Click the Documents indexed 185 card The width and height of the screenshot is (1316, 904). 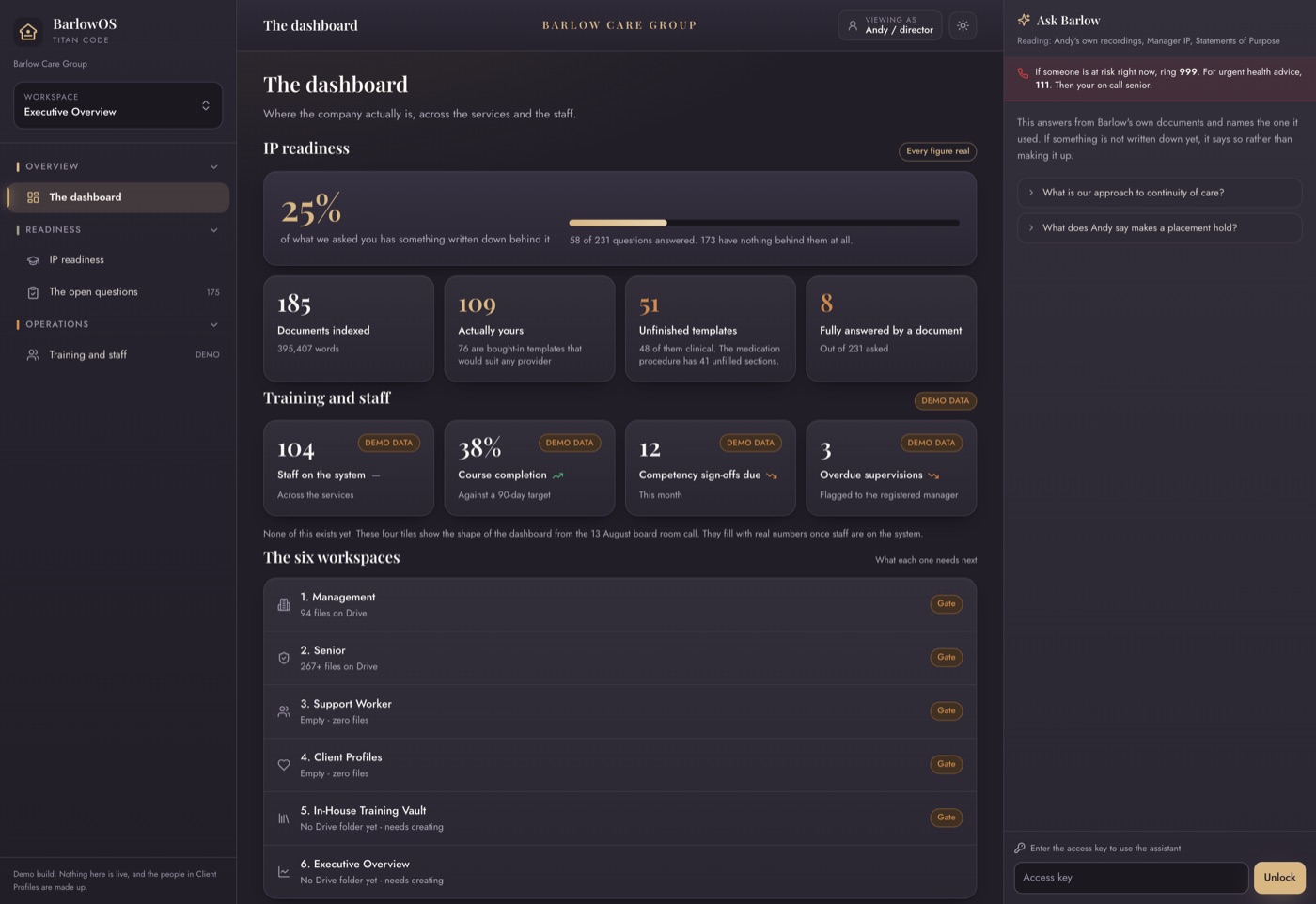(x=349, y=329)
